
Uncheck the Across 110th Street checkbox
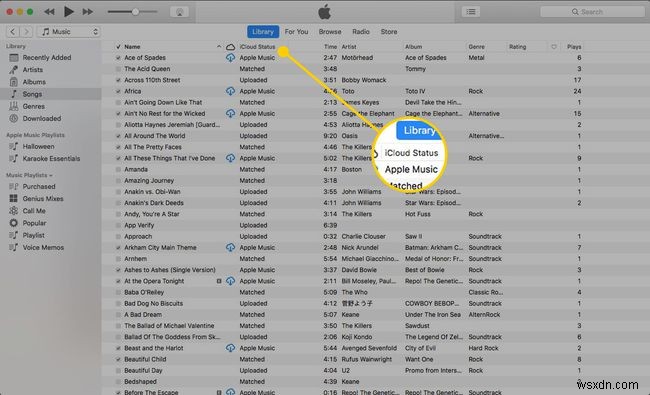(x=118, y=80)
